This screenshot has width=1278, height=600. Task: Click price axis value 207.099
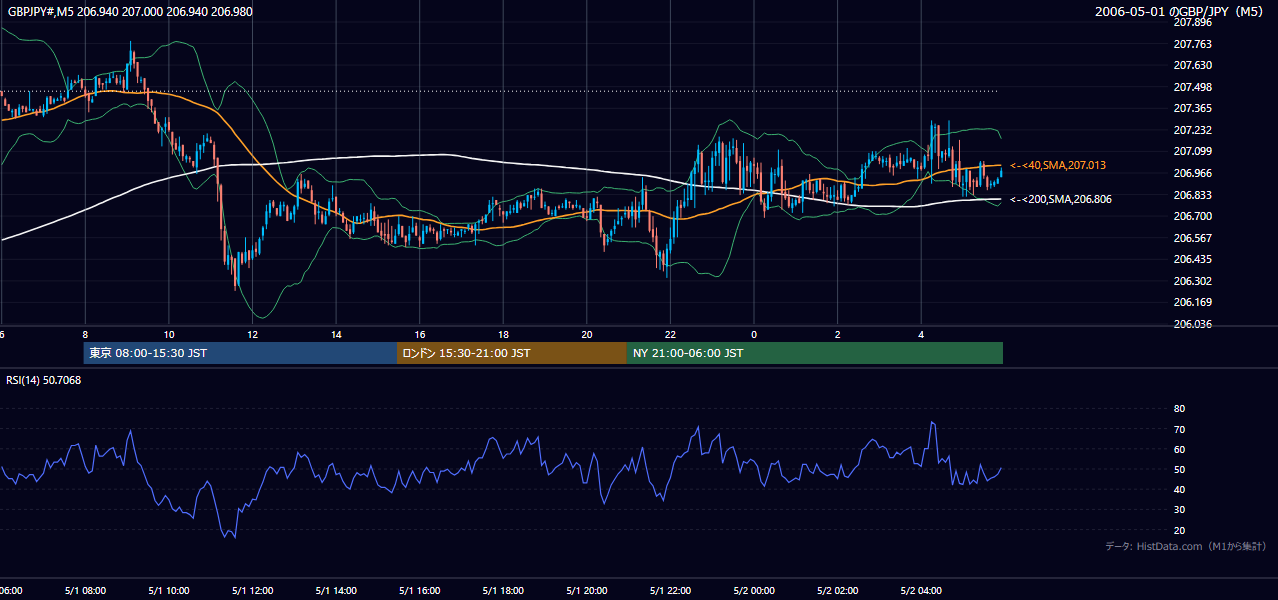click(x=1192, y=151)
